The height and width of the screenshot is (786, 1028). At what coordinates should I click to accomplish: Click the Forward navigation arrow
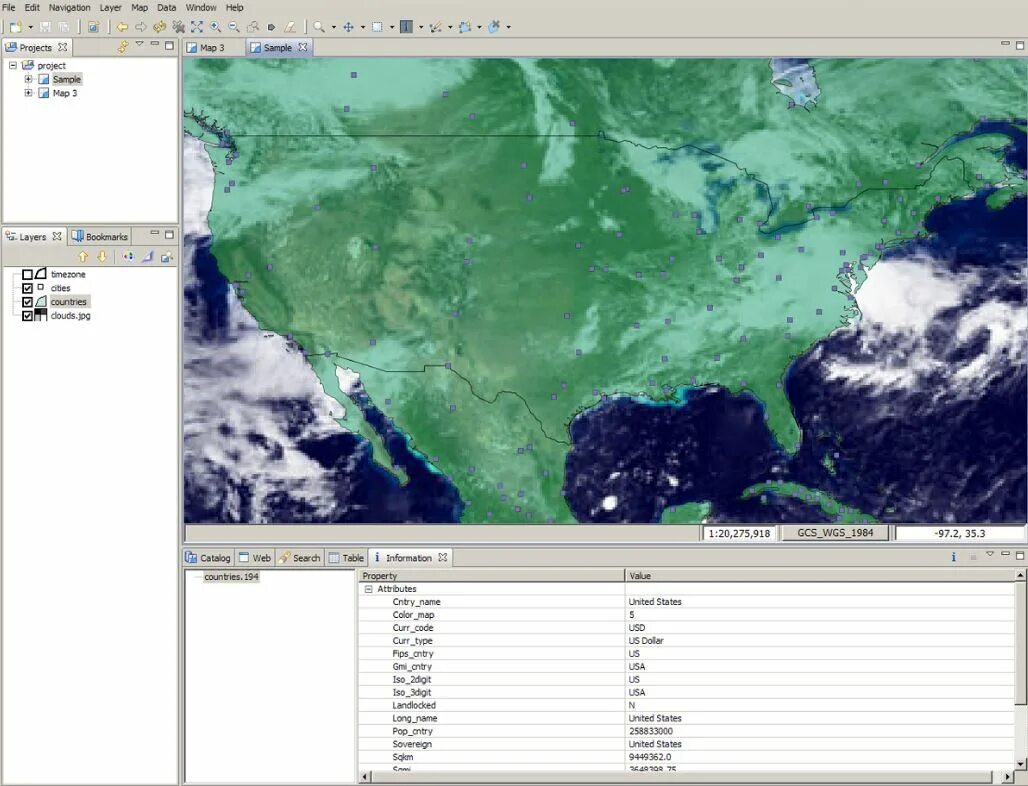click(x=141, y=27)
